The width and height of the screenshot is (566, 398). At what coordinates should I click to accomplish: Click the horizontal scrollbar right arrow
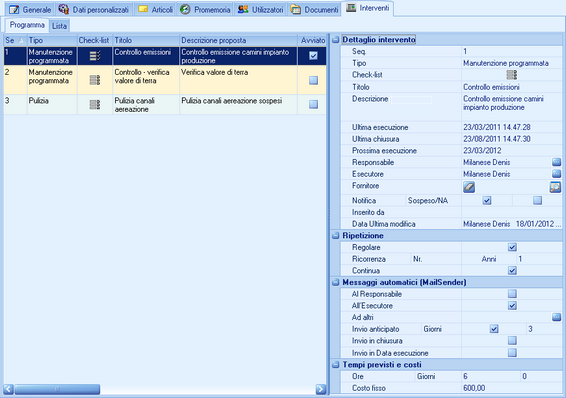pyautogui.click(x=321, y=389)
